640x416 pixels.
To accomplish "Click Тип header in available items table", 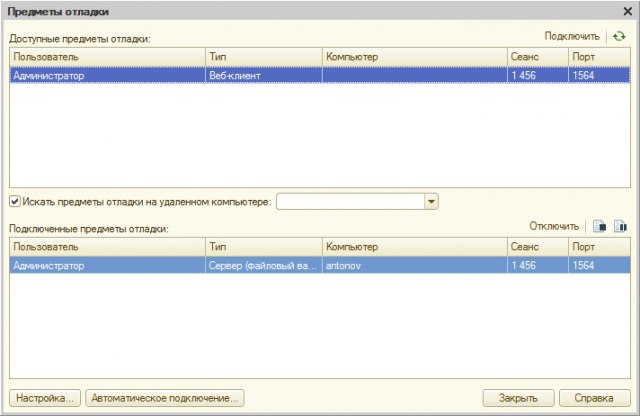I will (x=264, y=57).
